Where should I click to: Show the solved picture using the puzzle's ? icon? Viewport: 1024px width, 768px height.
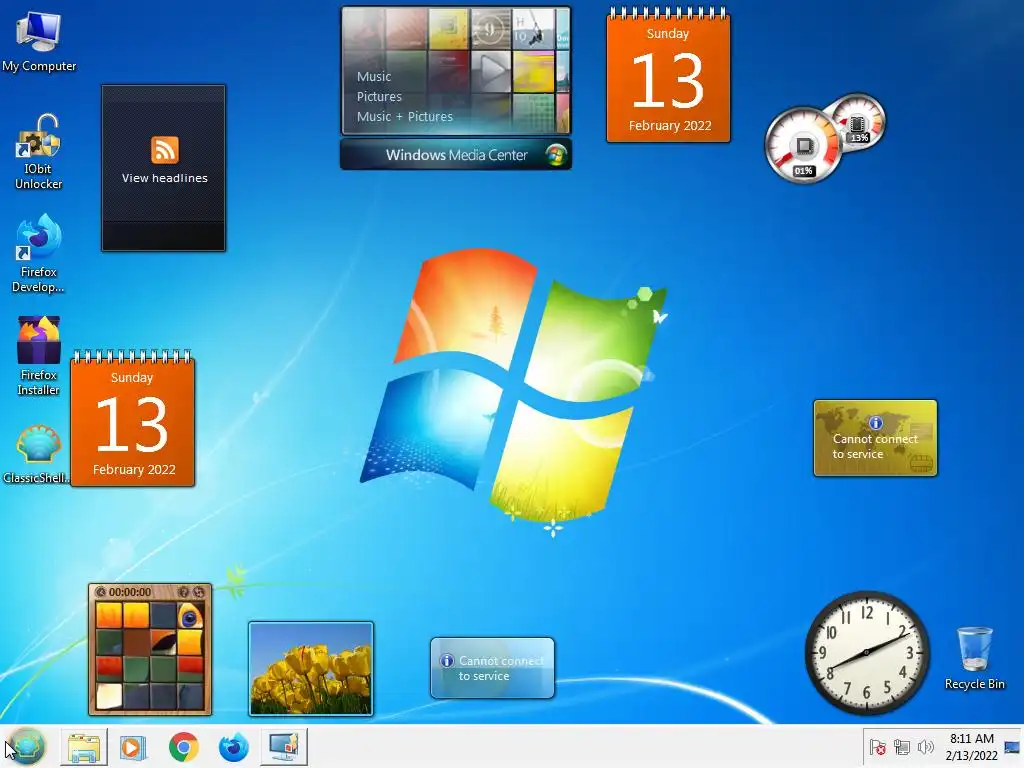click(x=184, y=592)
